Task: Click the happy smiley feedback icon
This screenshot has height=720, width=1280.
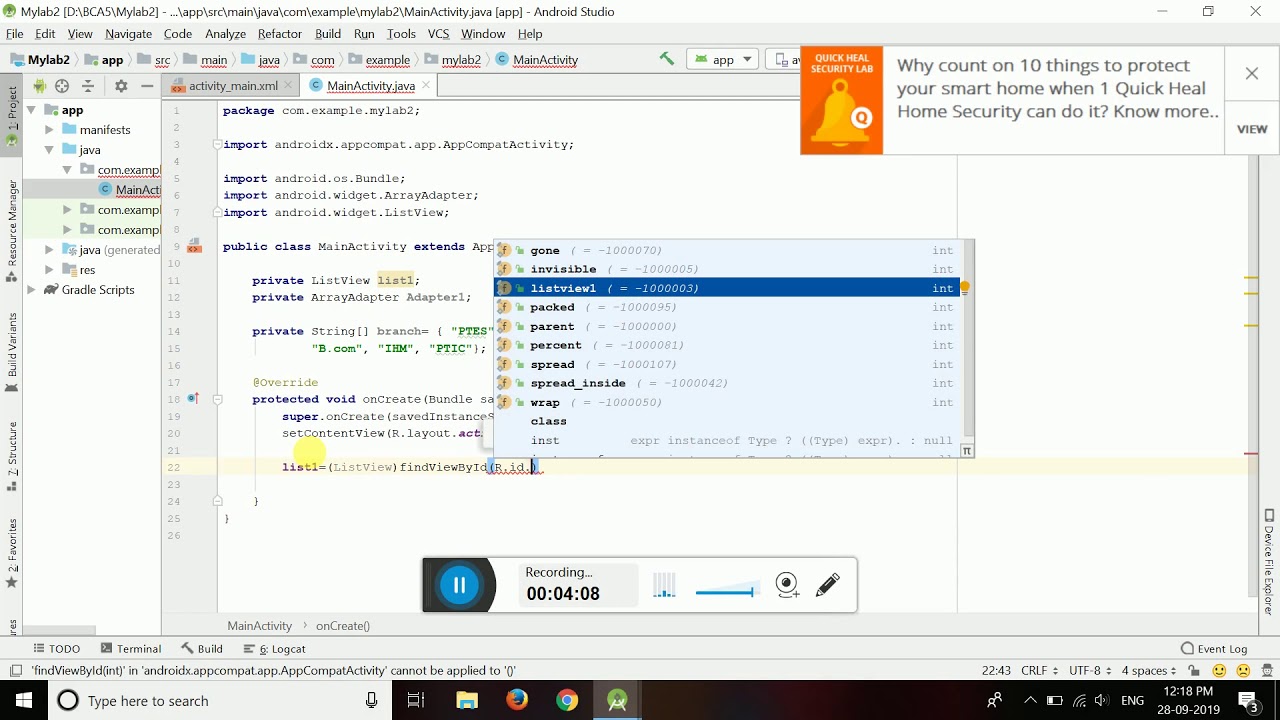Action: (1220, 671)
